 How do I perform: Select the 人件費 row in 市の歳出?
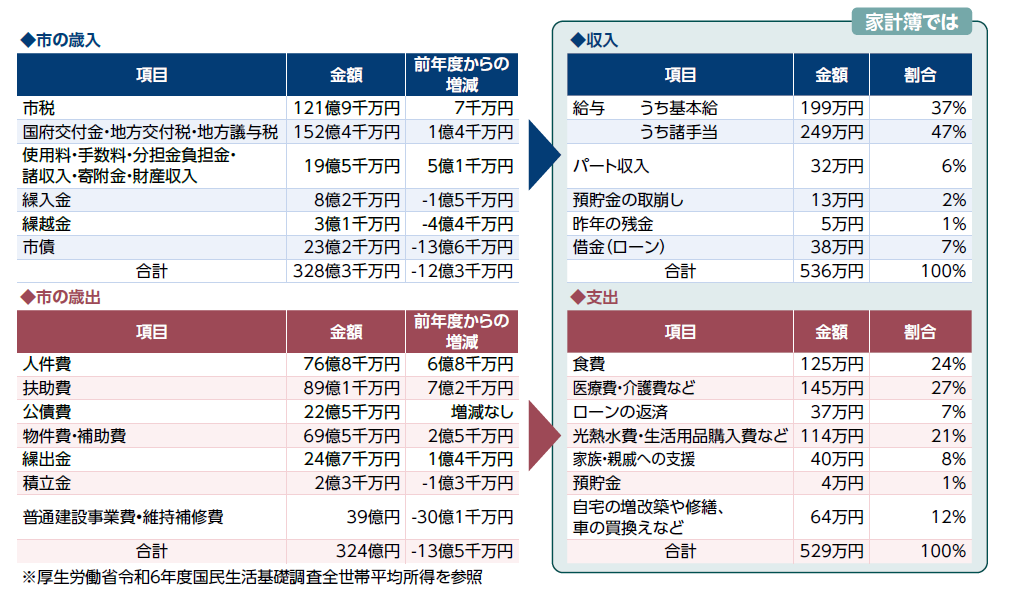[x=48, y=364]
